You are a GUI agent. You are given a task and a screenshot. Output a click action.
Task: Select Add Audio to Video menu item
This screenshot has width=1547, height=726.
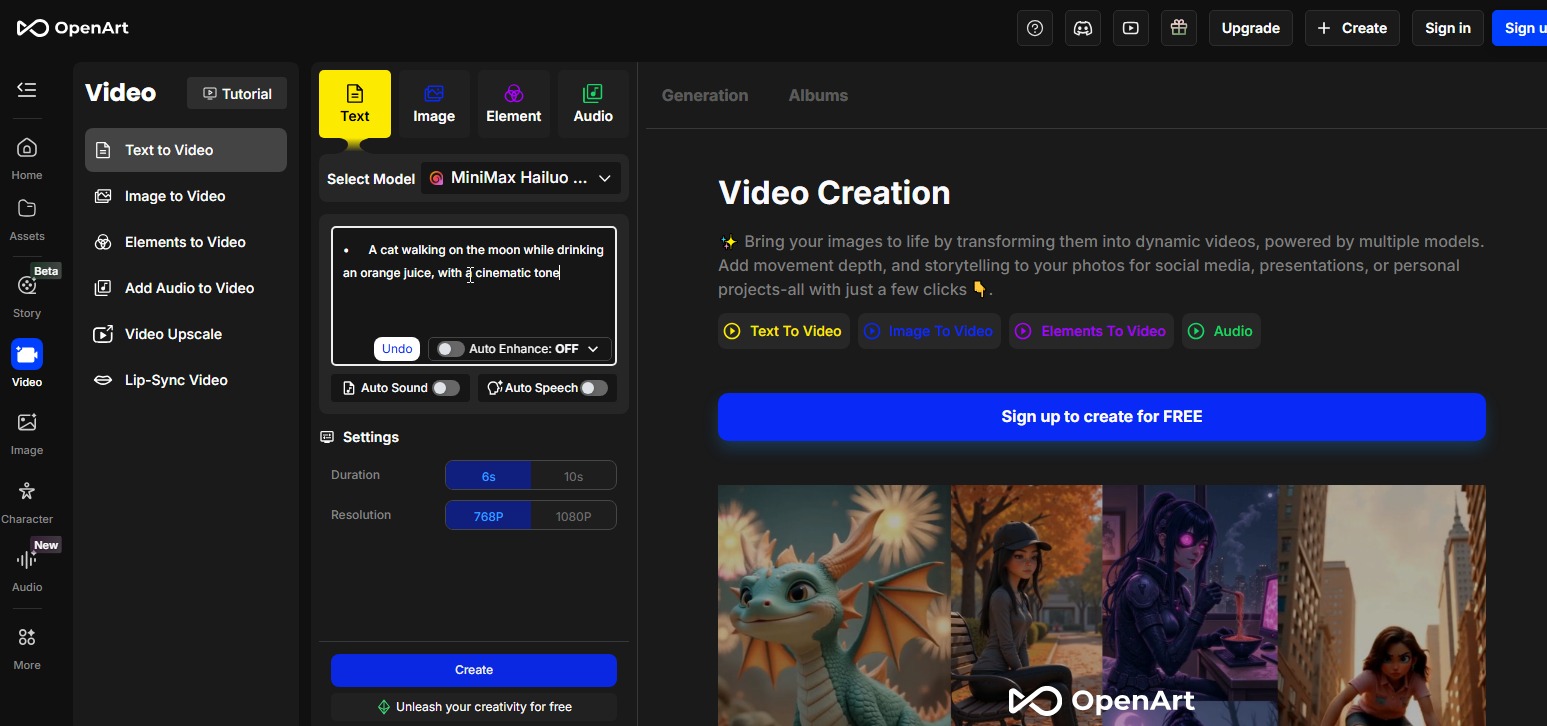(186, 288)
